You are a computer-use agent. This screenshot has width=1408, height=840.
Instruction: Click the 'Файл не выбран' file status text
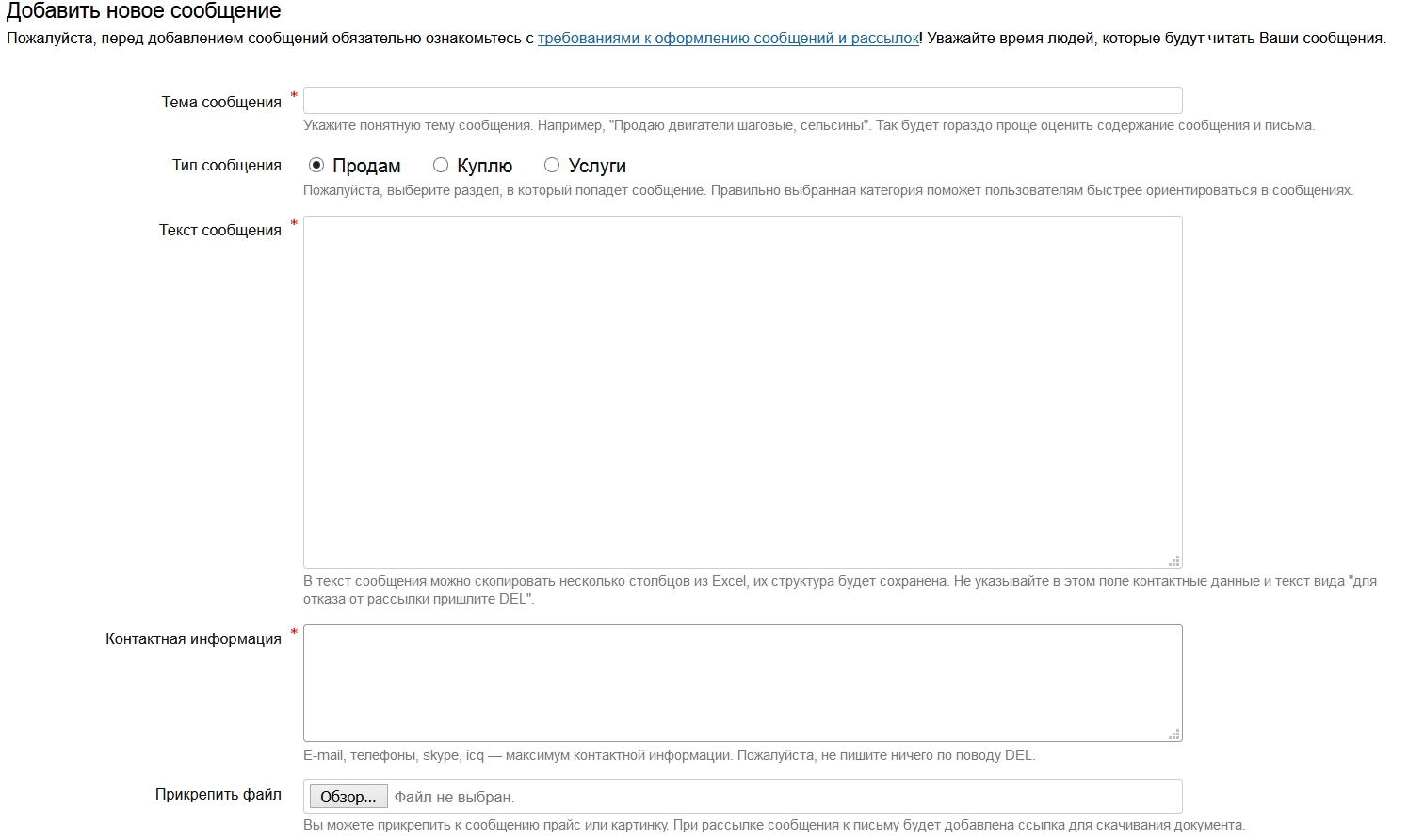[454, 798]
